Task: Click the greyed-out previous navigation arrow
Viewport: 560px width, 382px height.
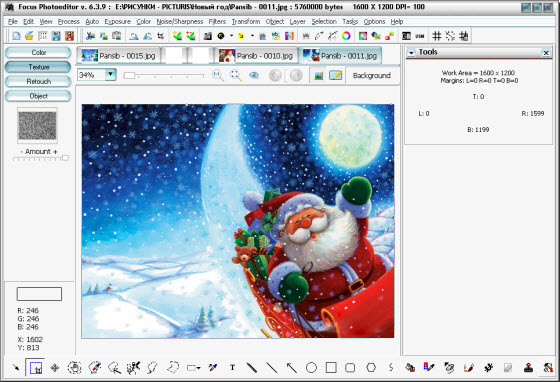Action: 275,75
